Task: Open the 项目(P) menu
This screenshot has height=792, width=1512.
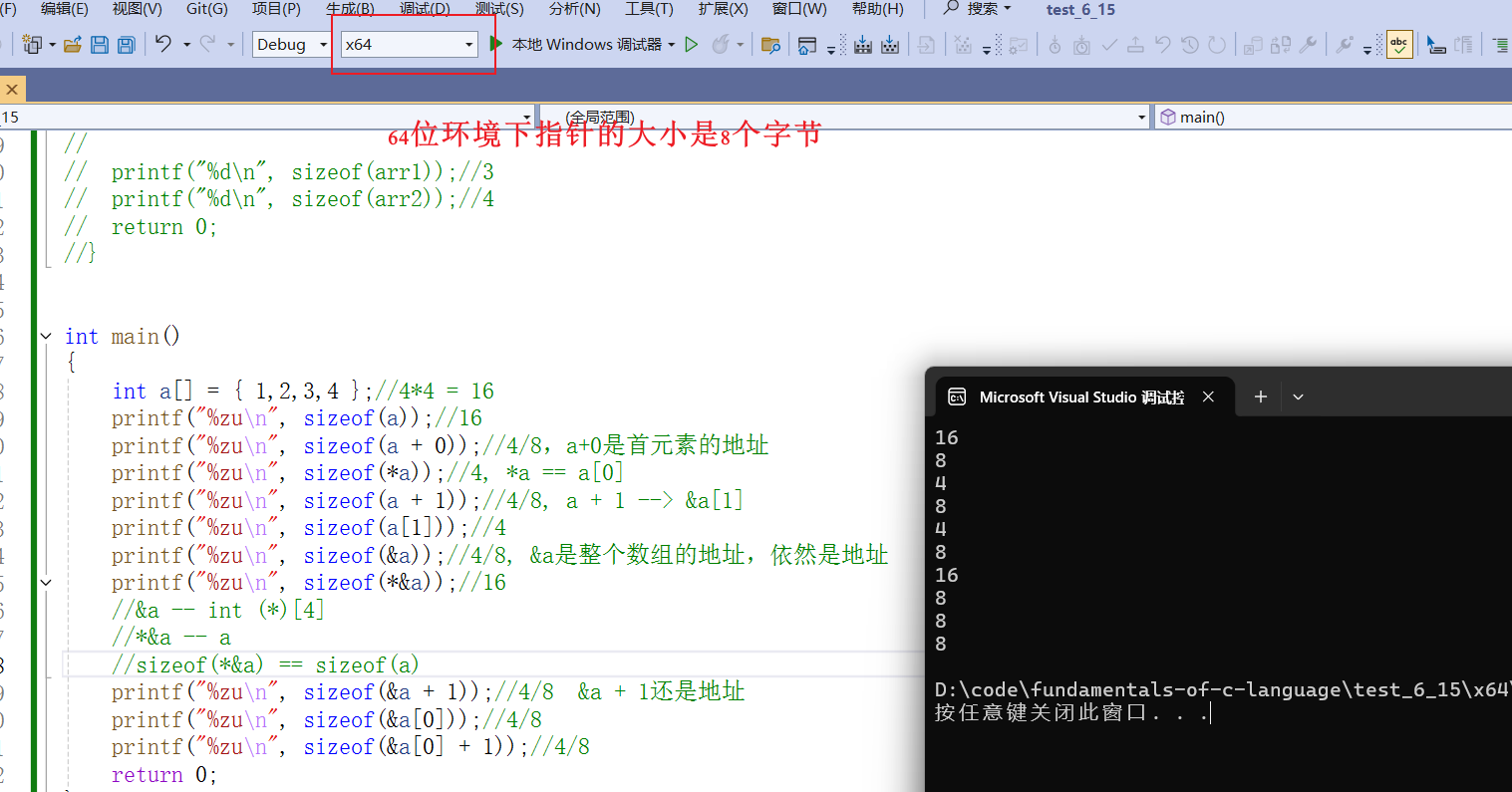Action: tap(276, 9)
